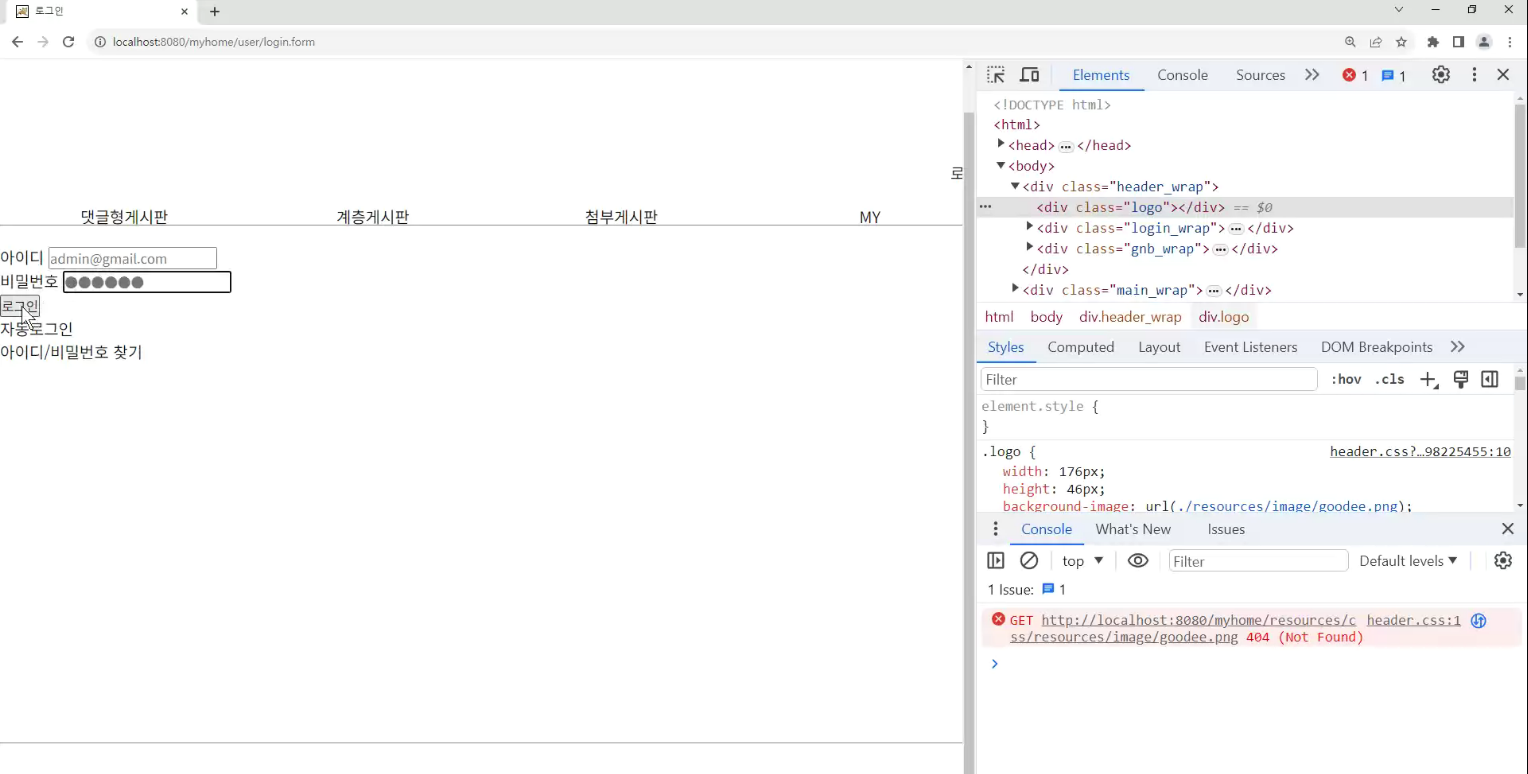Screen dimensions: 1528x774
Task: Select the drawer Console tab
Action: point(1046,529)
